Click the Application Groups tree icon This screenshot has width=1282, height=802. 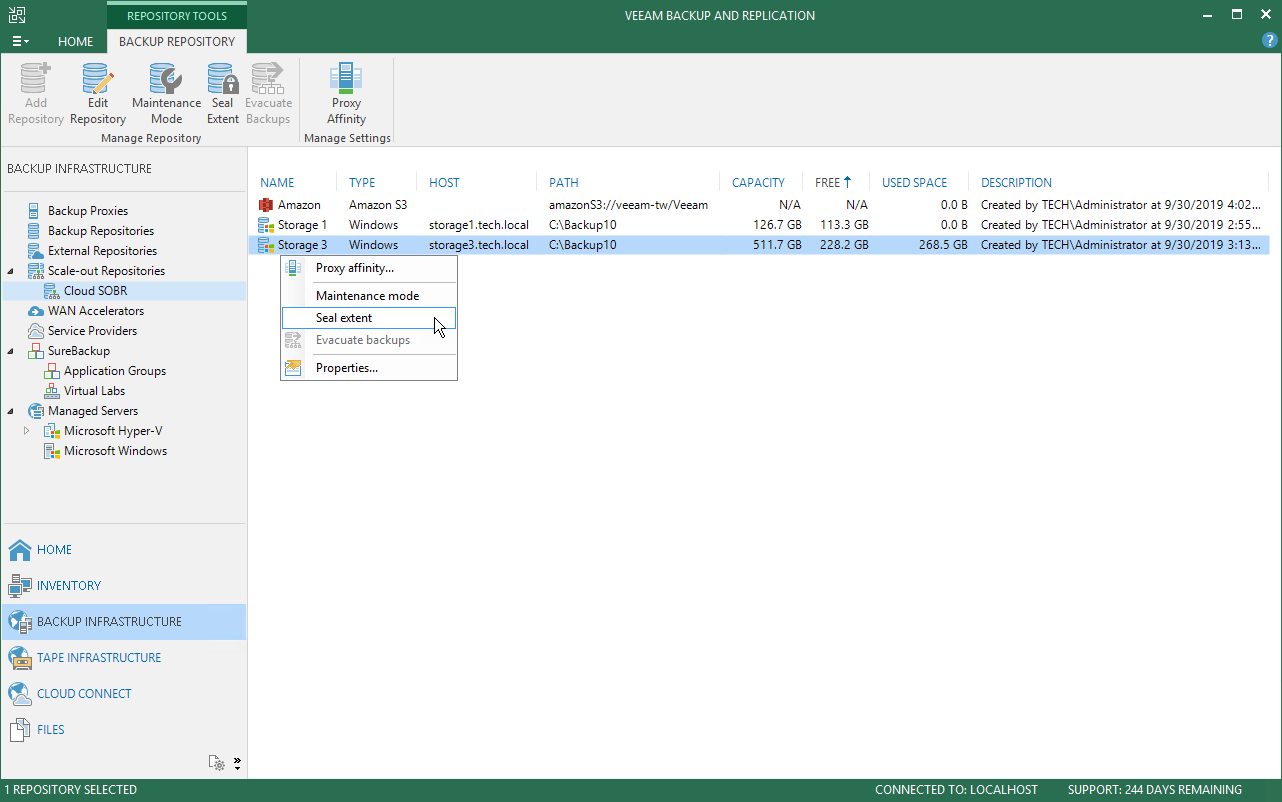tap(52, 371)
